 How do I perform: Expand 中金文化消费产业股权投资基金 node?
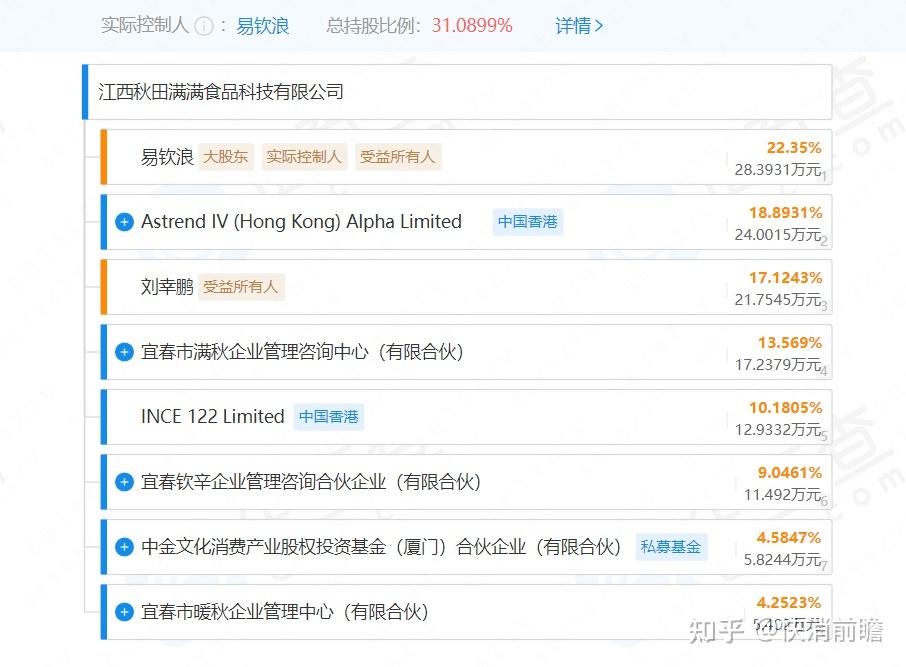pyautogui.click(x=124, y=547)
